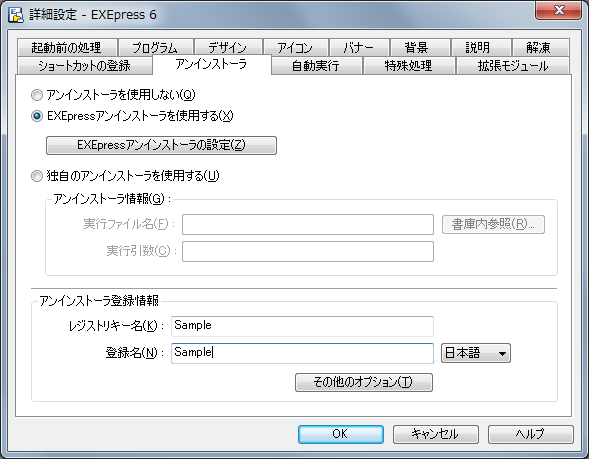Click the EXEpressアンインストーラの設定 button

point(161,145)
